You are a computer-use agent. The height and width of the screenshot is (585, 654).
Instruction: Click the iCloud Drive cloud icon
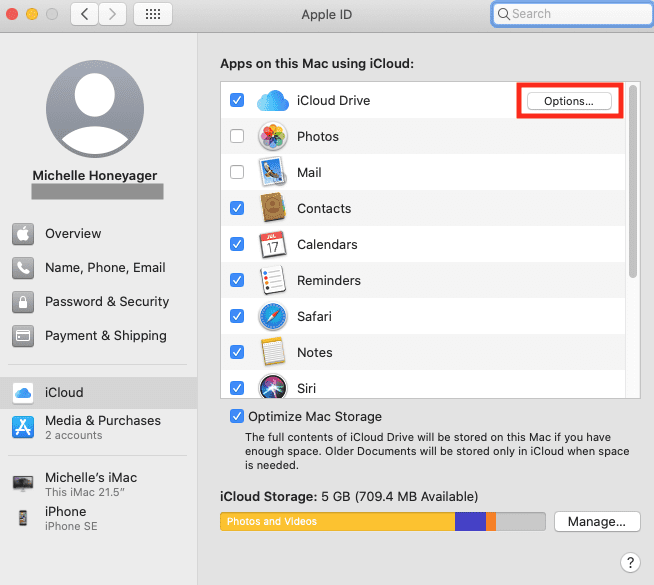tap(273, 100)
